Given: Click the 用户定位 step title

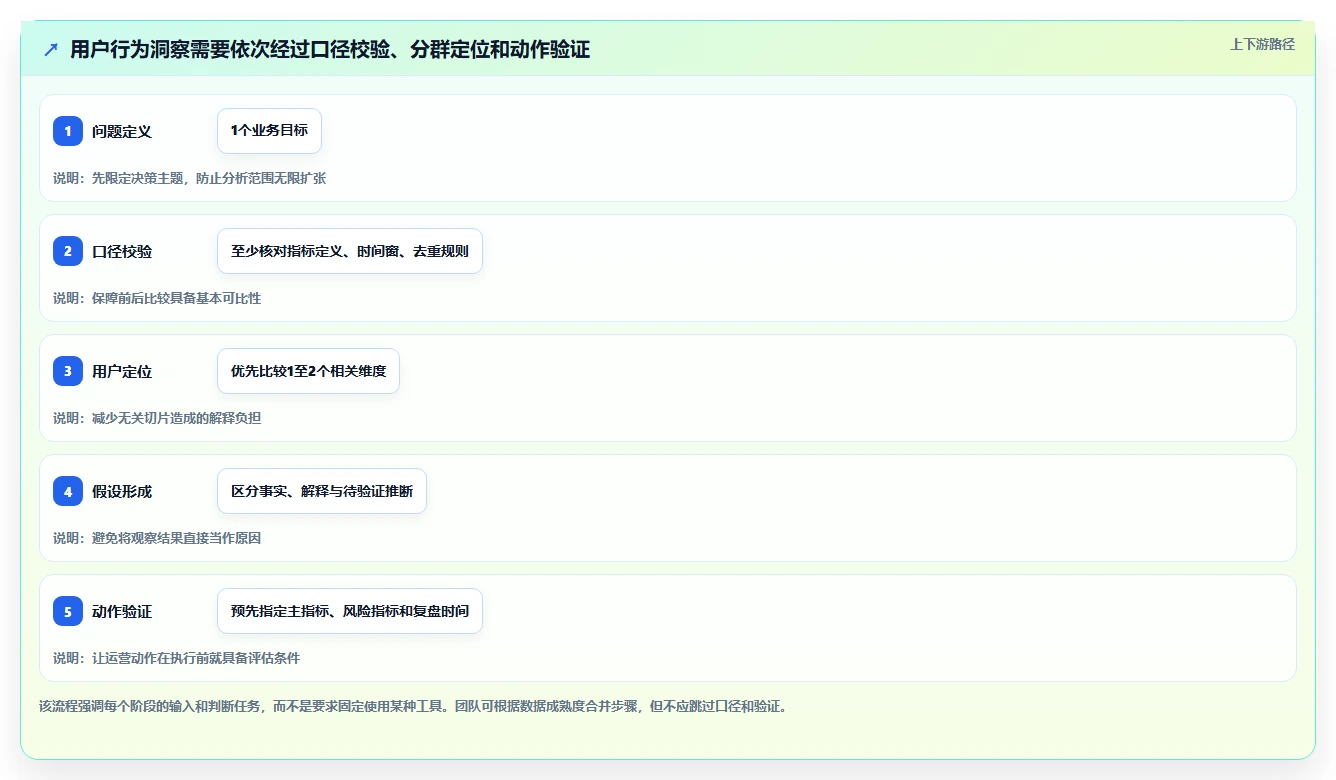Looking at the screenshot, I should pos(122,371).
